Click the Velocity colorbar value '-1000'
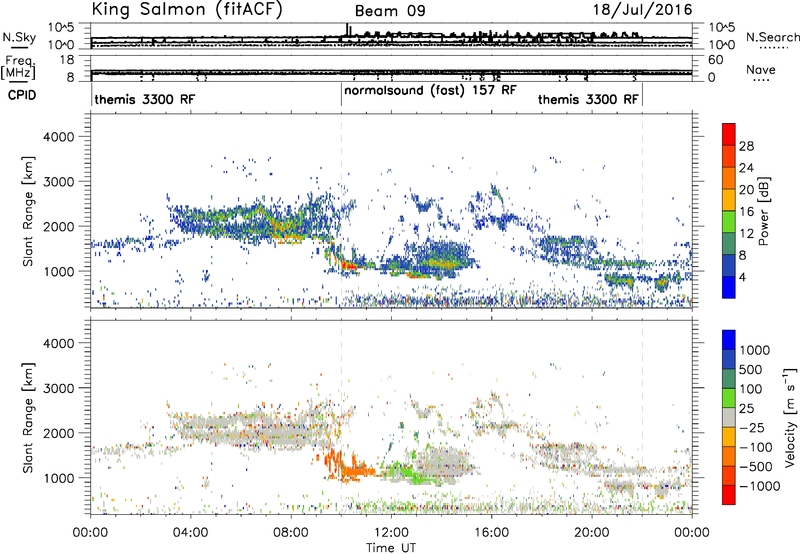The height and width of the screenshot is (554, 800). click(x=759, y=486)
